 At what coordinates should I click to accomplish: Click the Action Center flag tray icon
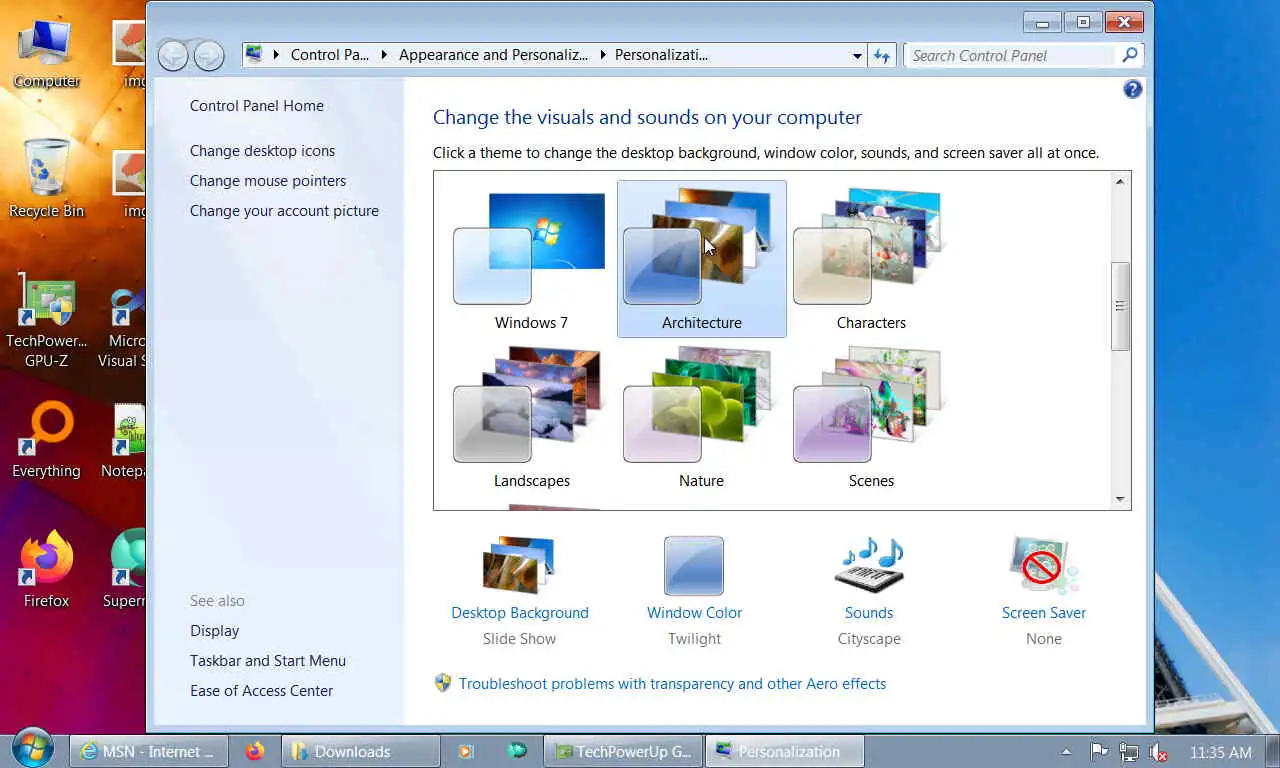[x=1099, y=752]
